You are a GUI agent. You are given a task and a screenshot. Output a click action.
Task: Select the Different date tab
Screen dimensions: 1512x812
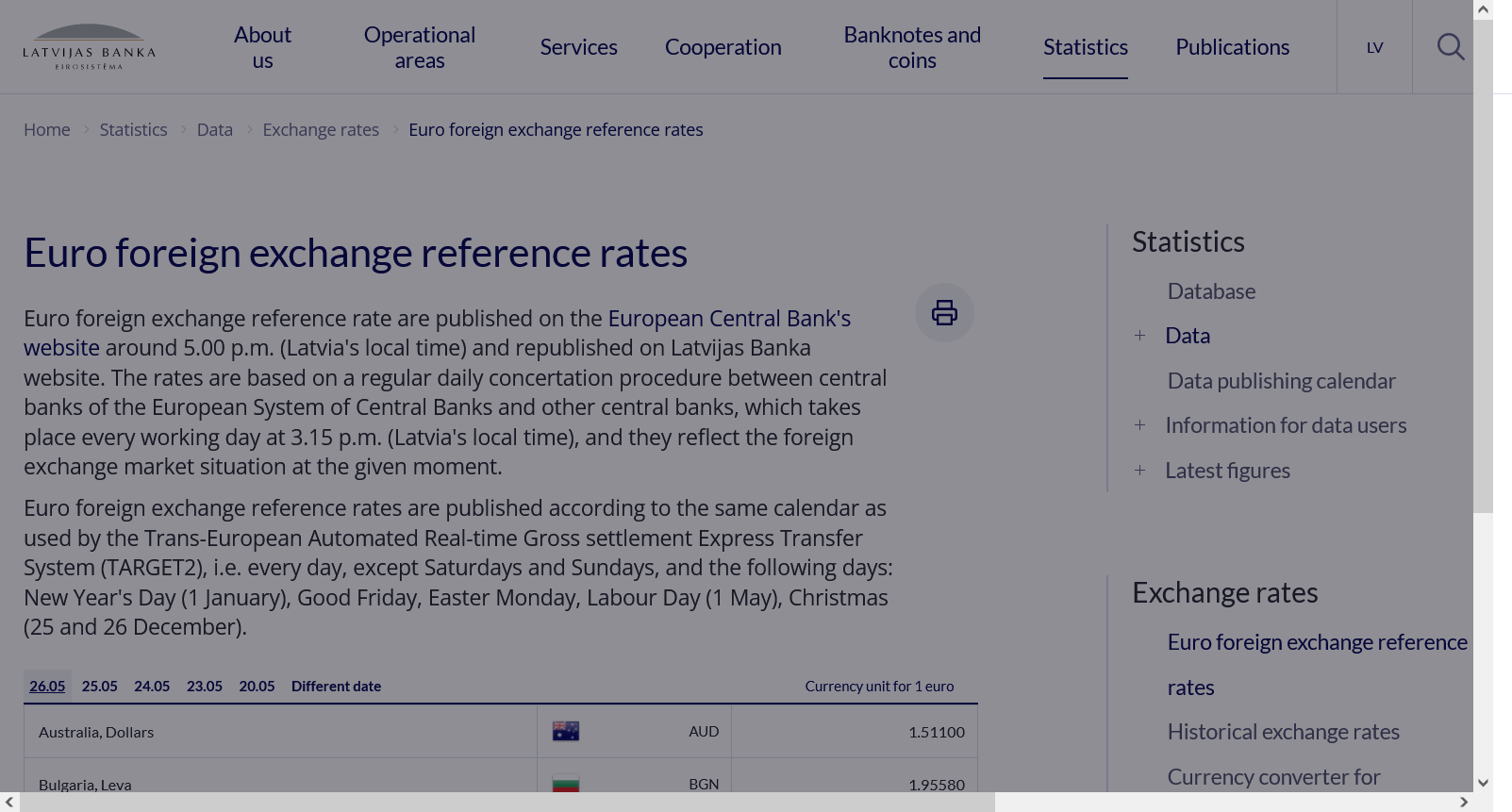pos(336,687)
